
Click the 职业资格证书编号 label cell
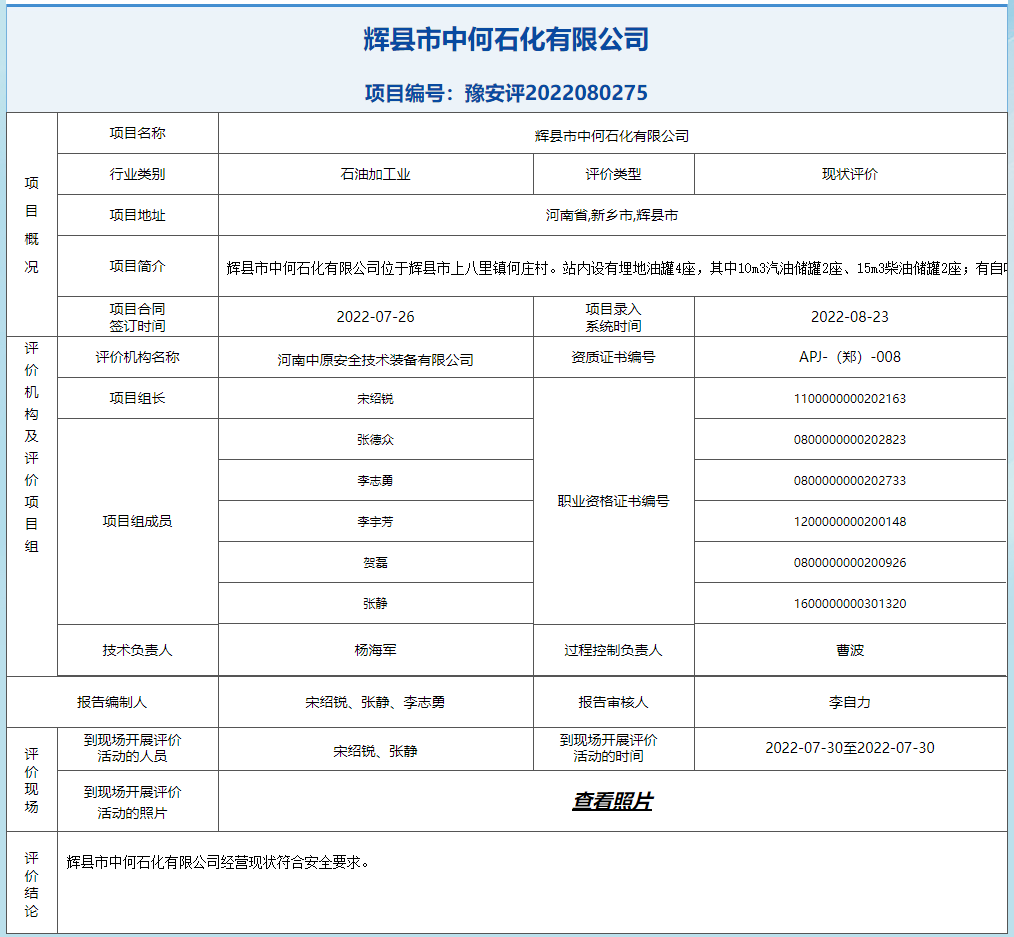pyautogui.click(x=614, y=501)
